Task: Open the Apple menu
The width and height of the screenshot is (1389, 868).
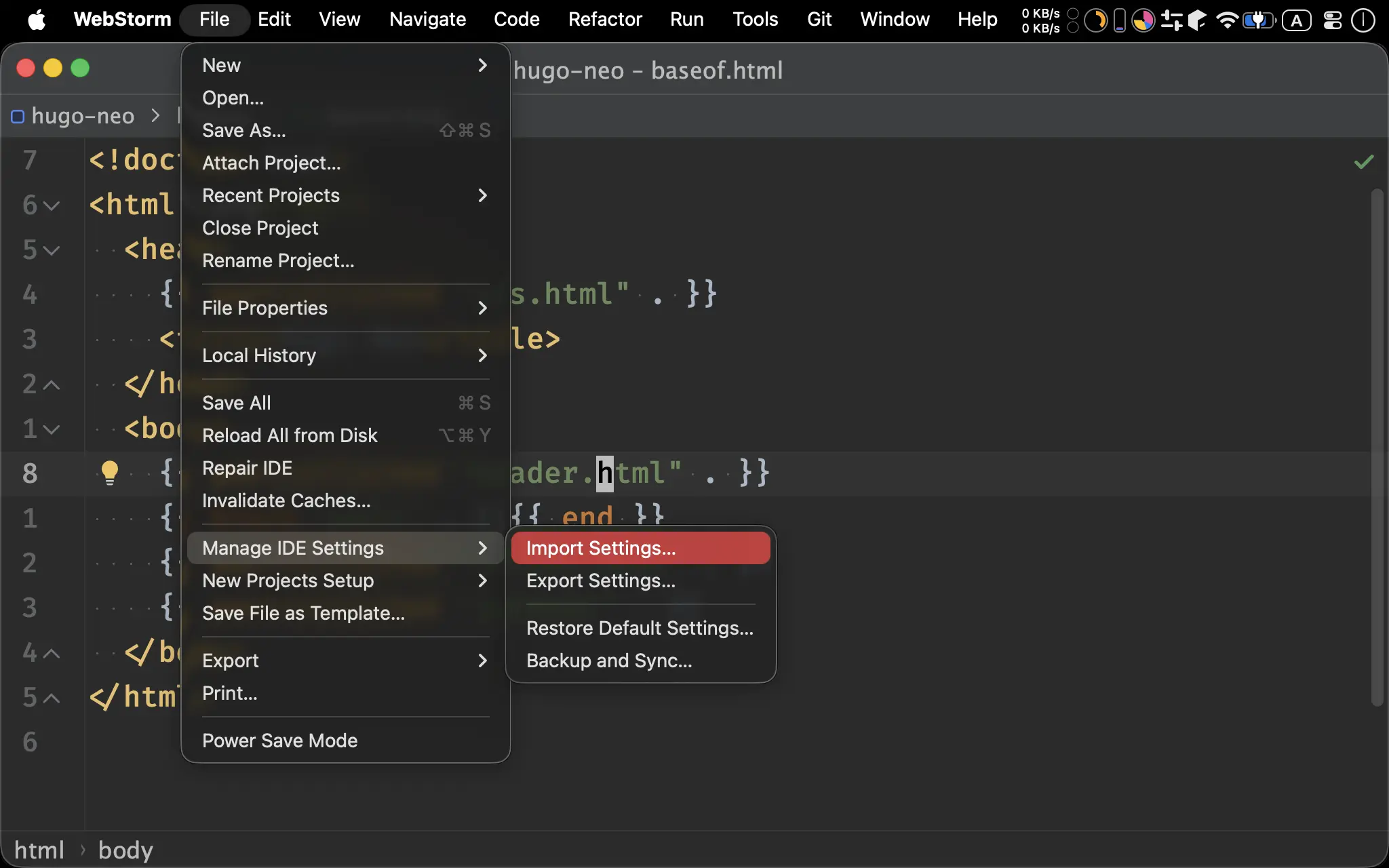Action: [x=37, y=20]
